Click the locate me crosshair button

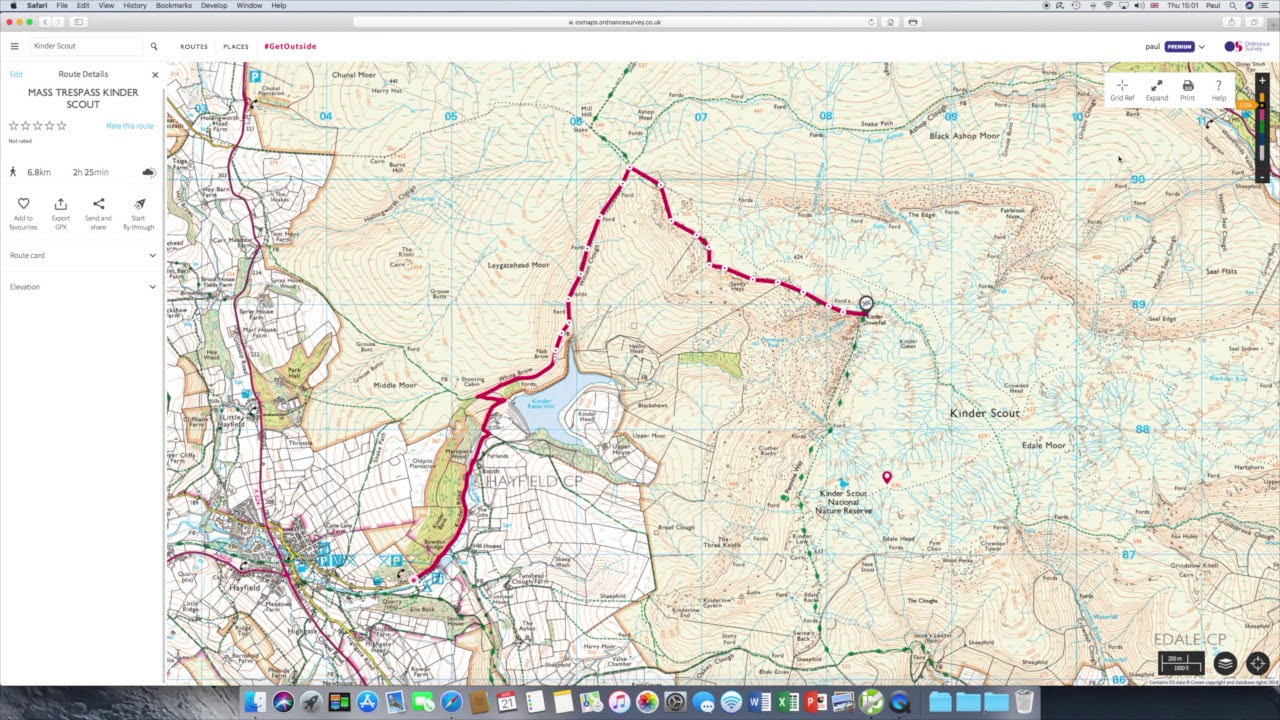pyautogui.click(x=1257, y=663)
